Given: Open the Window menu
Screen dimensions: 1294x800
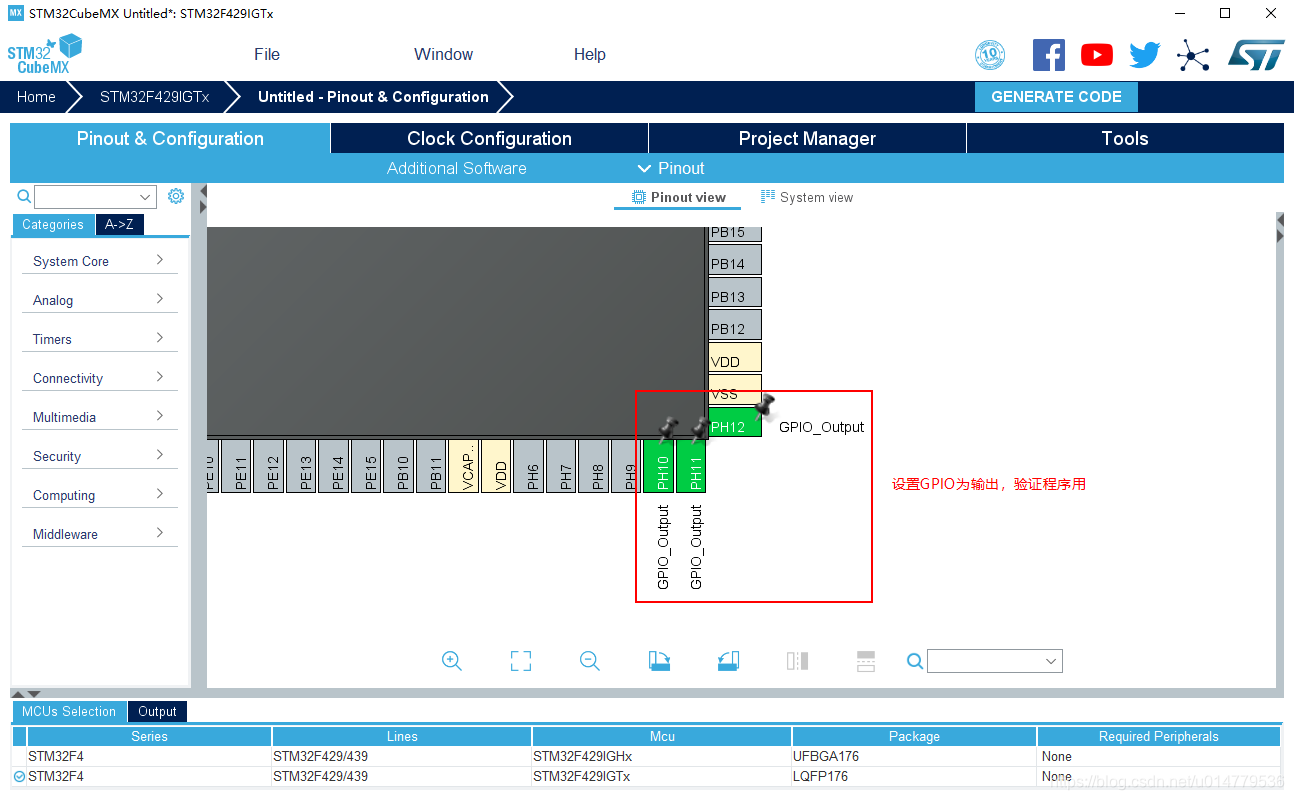Looking at the screenshot, I should [444, 54].
